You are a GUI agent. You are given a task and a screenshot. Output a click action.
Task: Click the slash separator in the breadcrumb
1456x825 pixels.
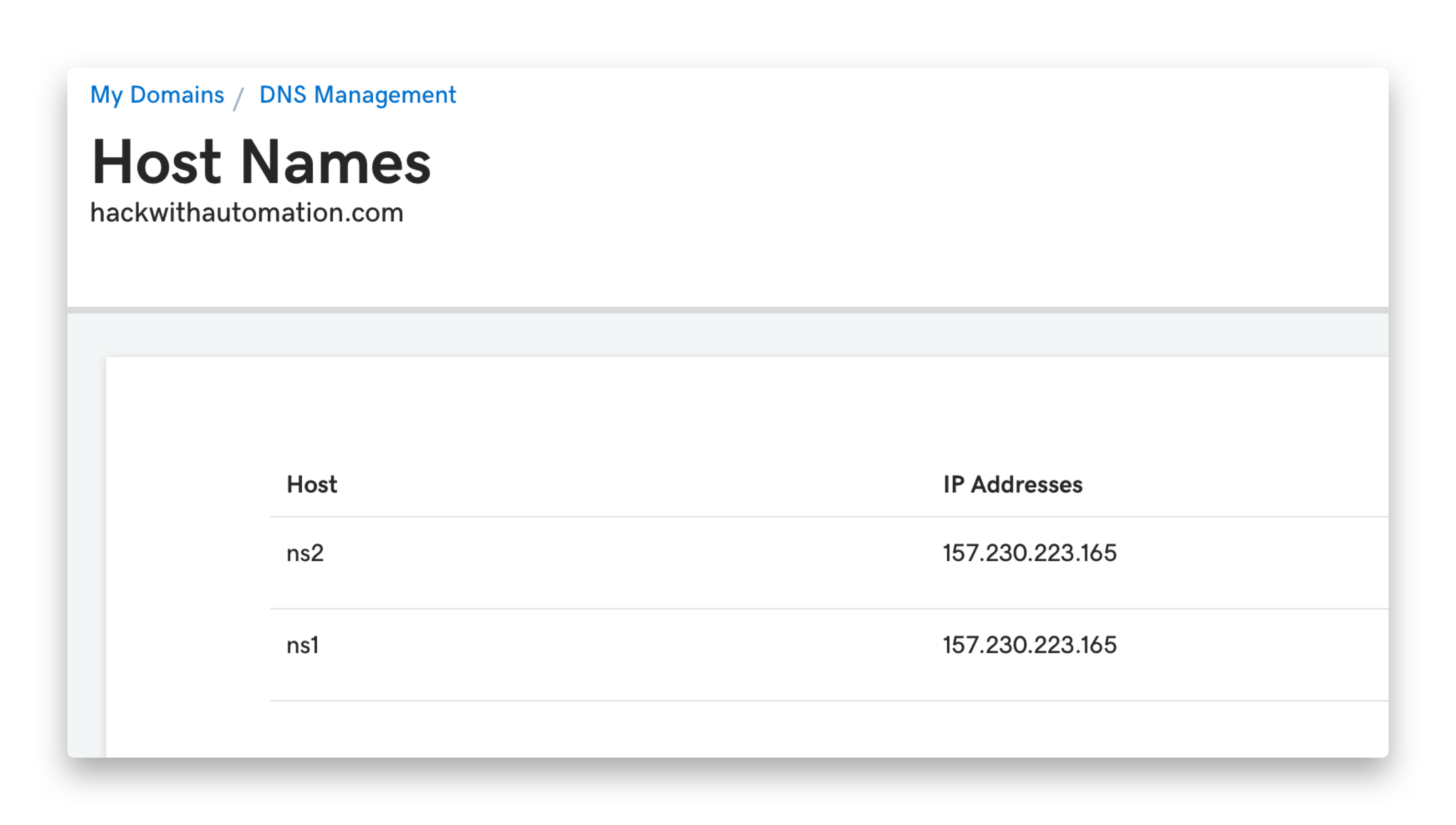tap(239, 98)
